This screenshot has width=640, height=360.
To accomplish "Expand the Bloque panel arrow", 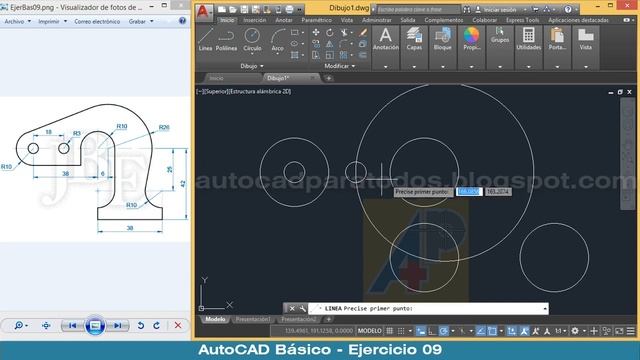I will coord(442,67).
